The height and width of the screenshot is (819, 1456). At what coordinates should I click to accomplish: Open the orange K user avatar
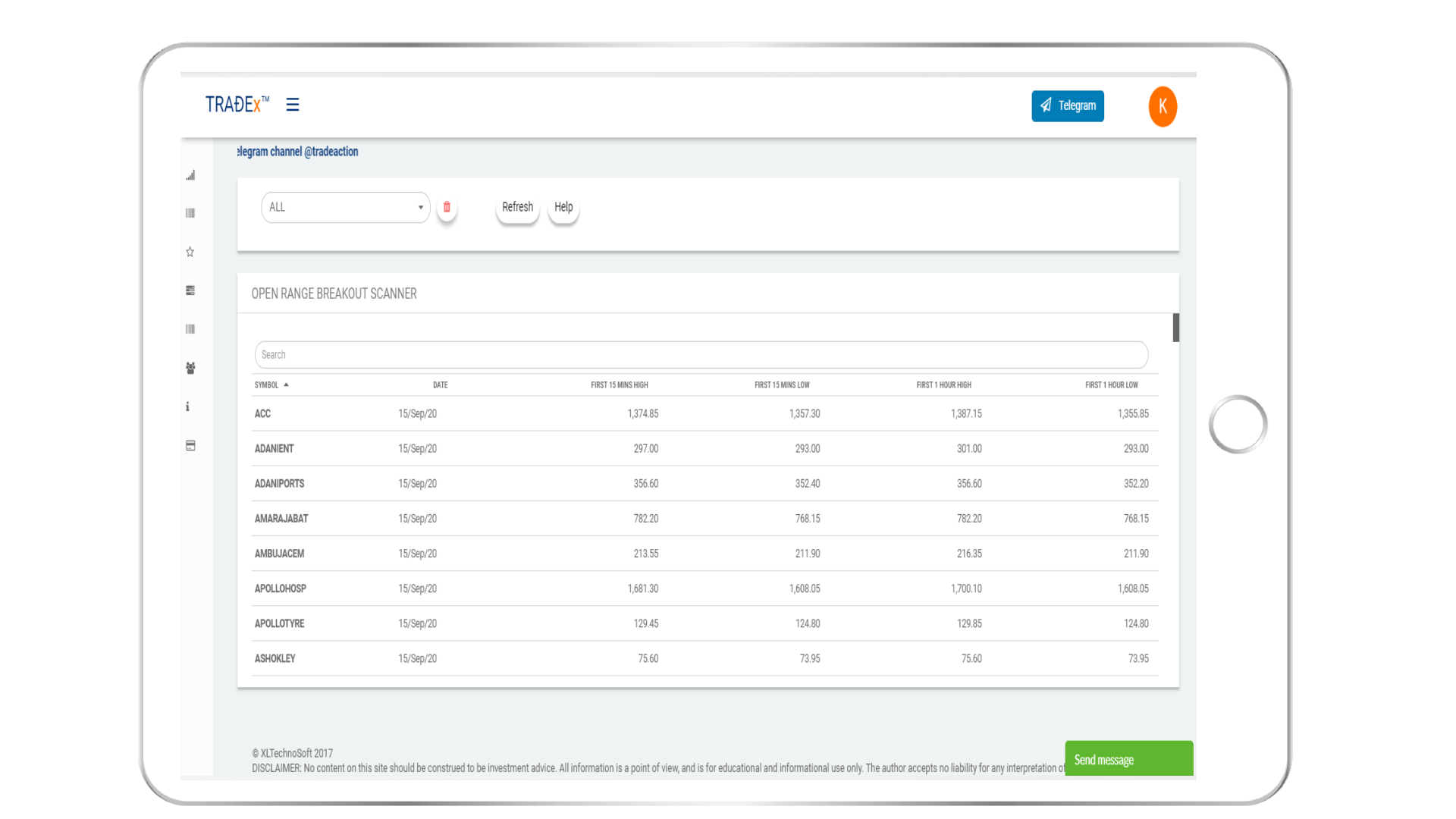click(x=1163, y=107)
